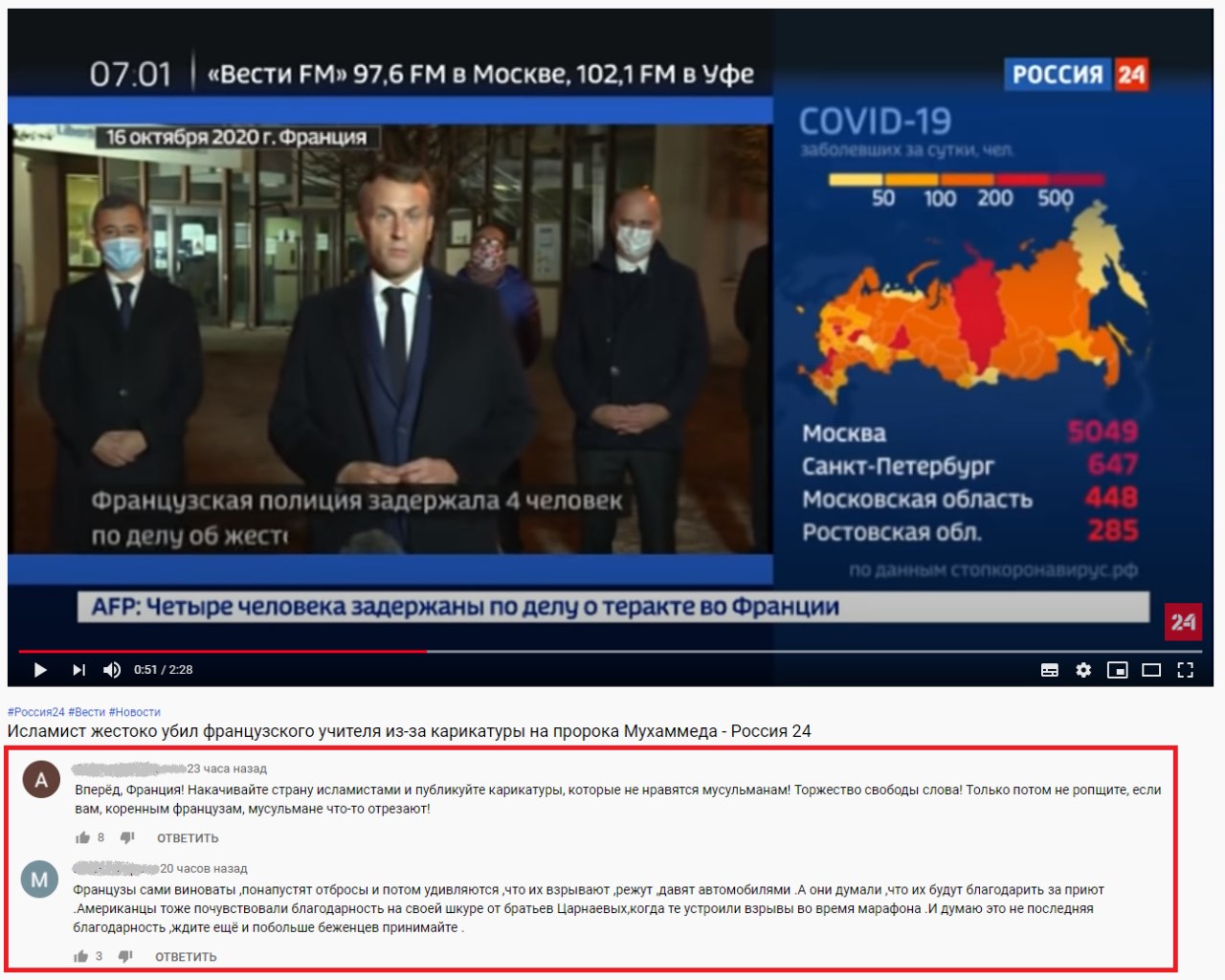Open the #Россия24 hashtag
Image resolution: width=1225 pixels, height=980 pixels.
coord(35,712)
